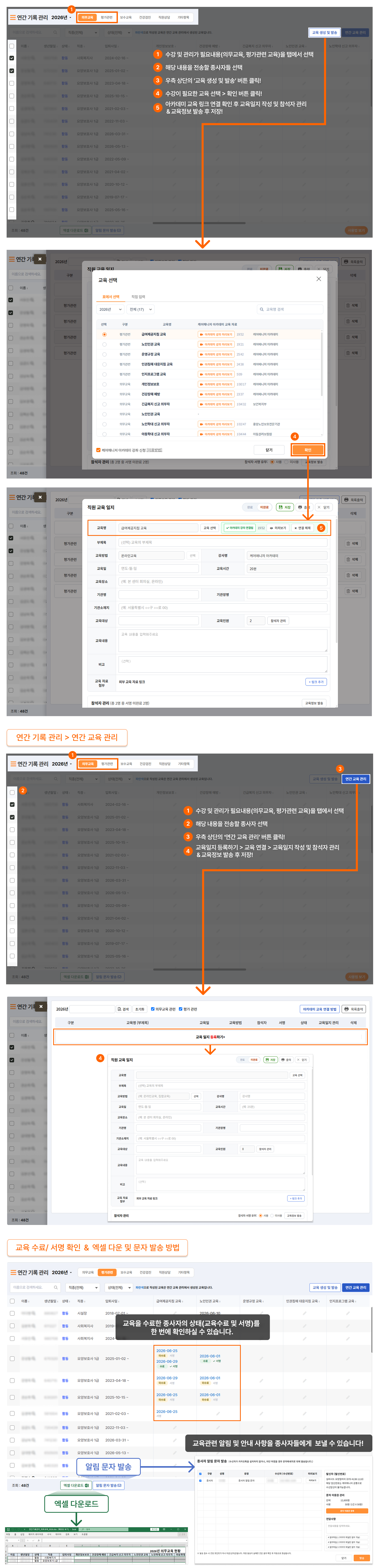
Task: Toggle the 케어매니저 아카데미 강좌 신청 checkbox
Action: pyautogui.click(x=99, y=451)
